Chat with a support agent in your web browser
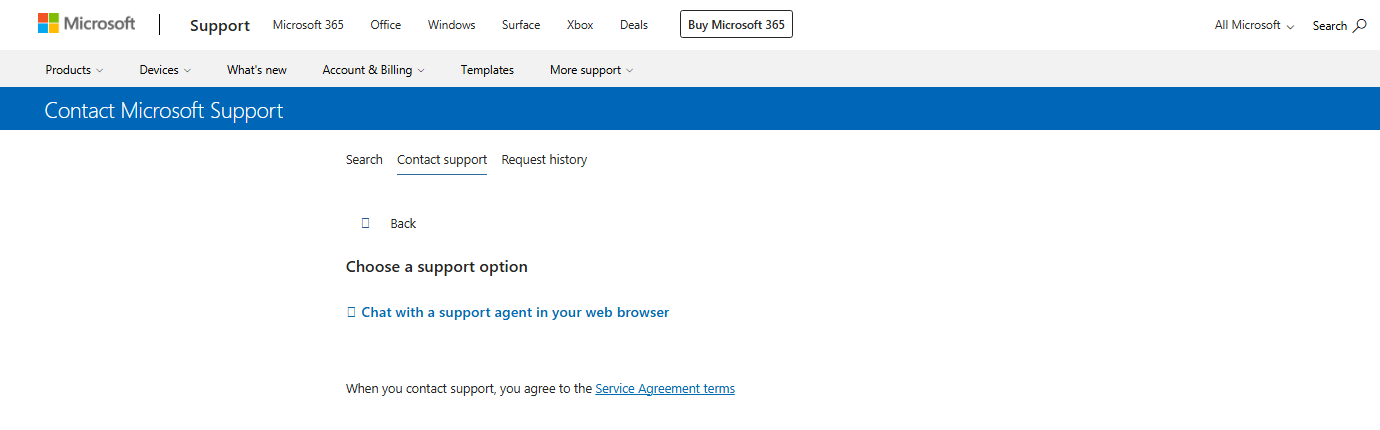The height and width of the screenshot is (430, 1380). click(515, 312)
